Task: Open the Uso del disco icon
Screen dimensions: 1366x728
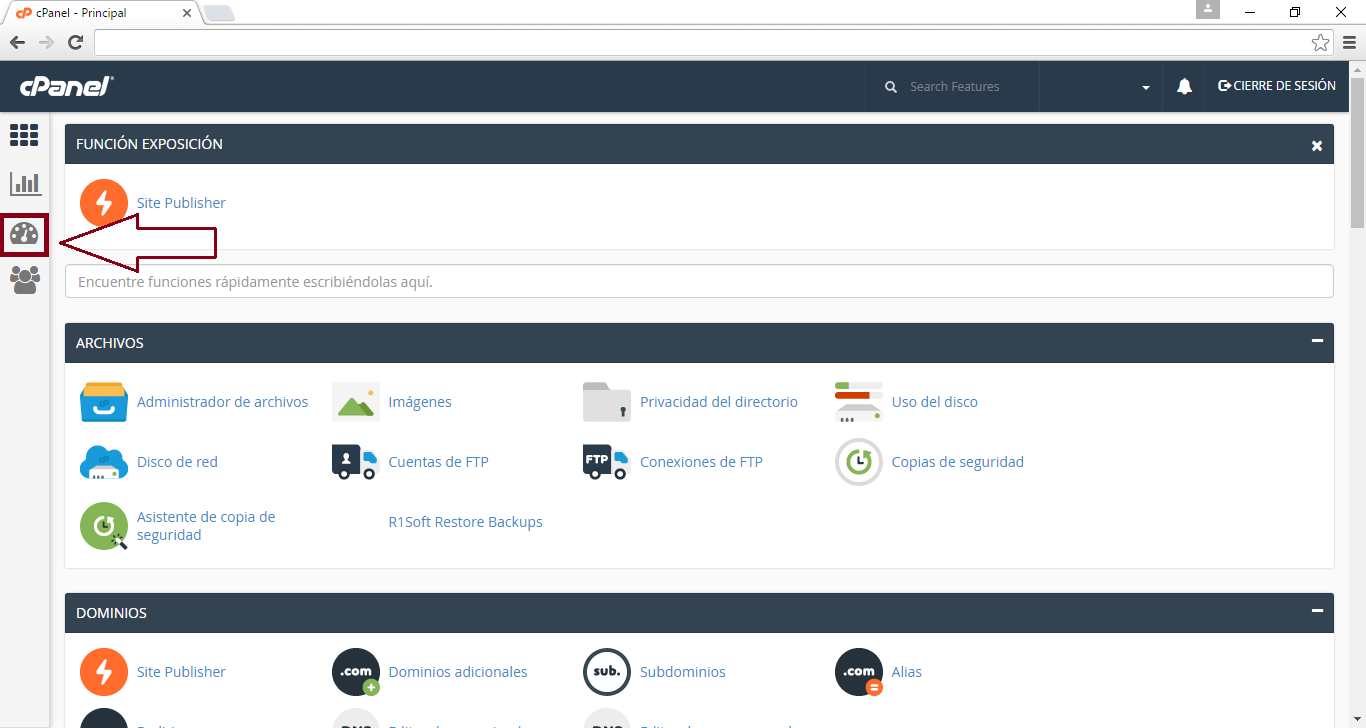Action: coord(858,402)
